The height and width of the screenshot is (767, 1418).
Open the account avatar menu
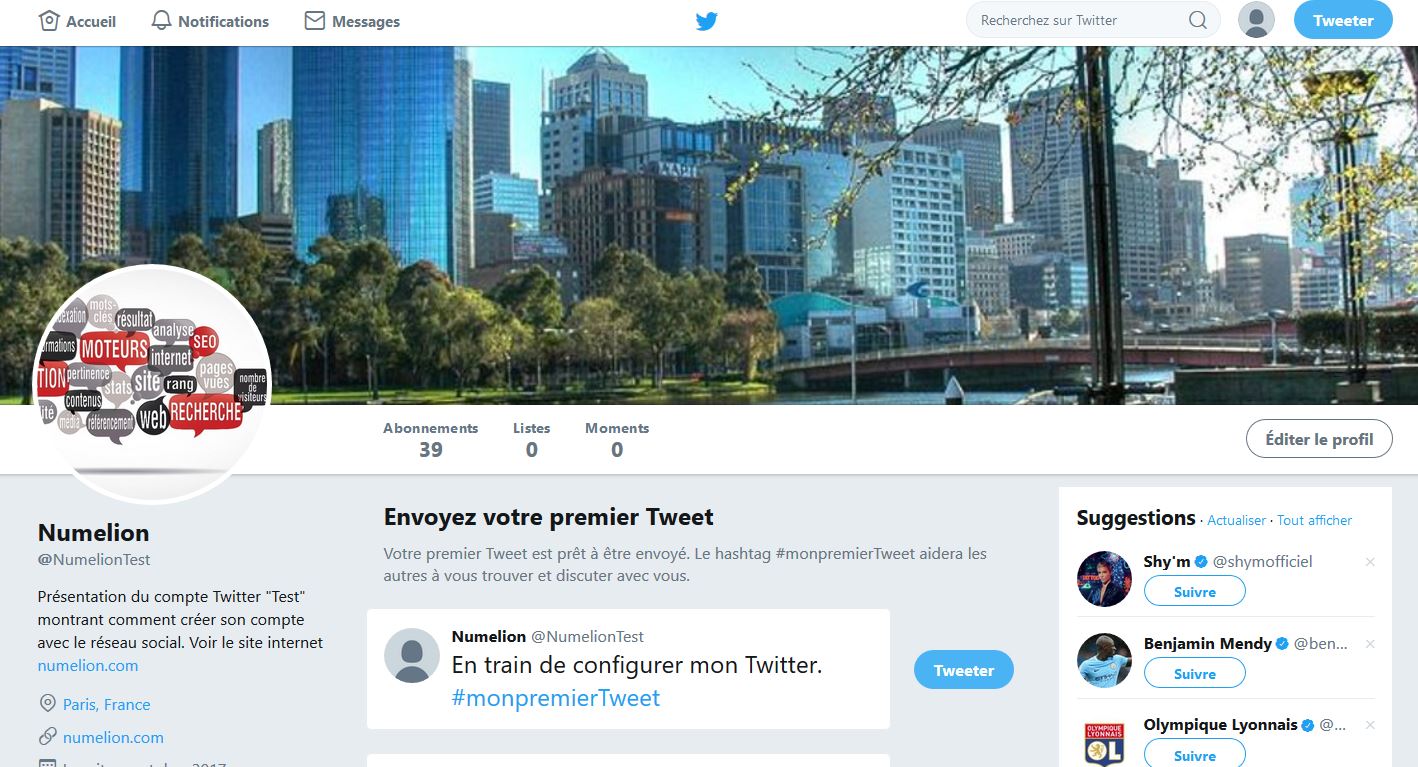[x=1256, y=20]
